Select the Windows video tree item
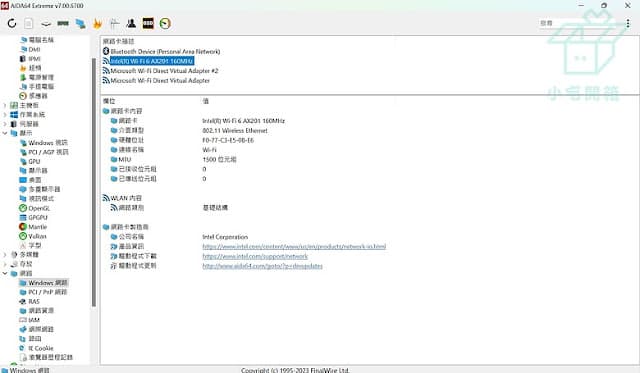The height and width of the screenshot is (373, 640). tap(44, 143)
